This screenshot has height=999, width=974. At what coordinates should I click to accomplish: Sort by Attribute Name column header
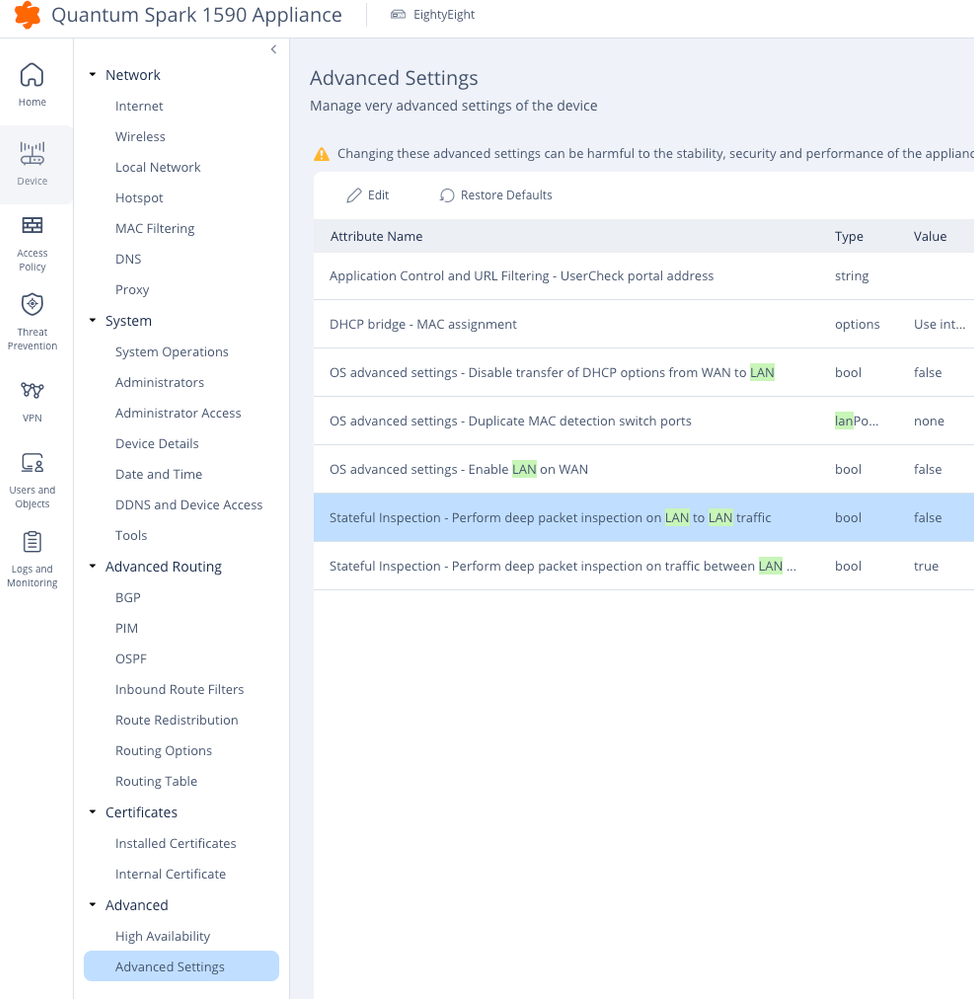point(376,236)
